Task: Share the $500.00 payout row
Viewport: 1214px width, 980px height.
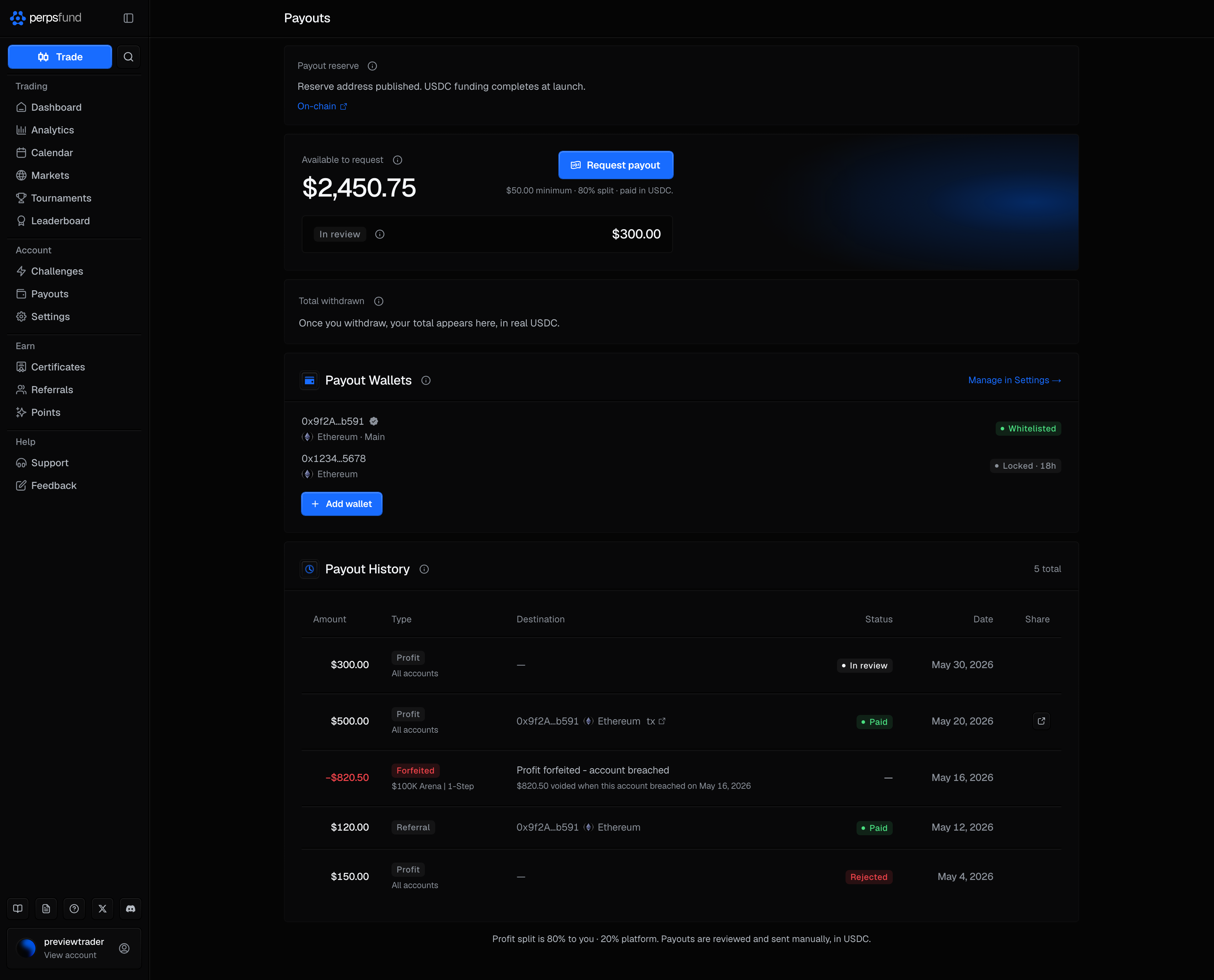Action: point(1041,721)
